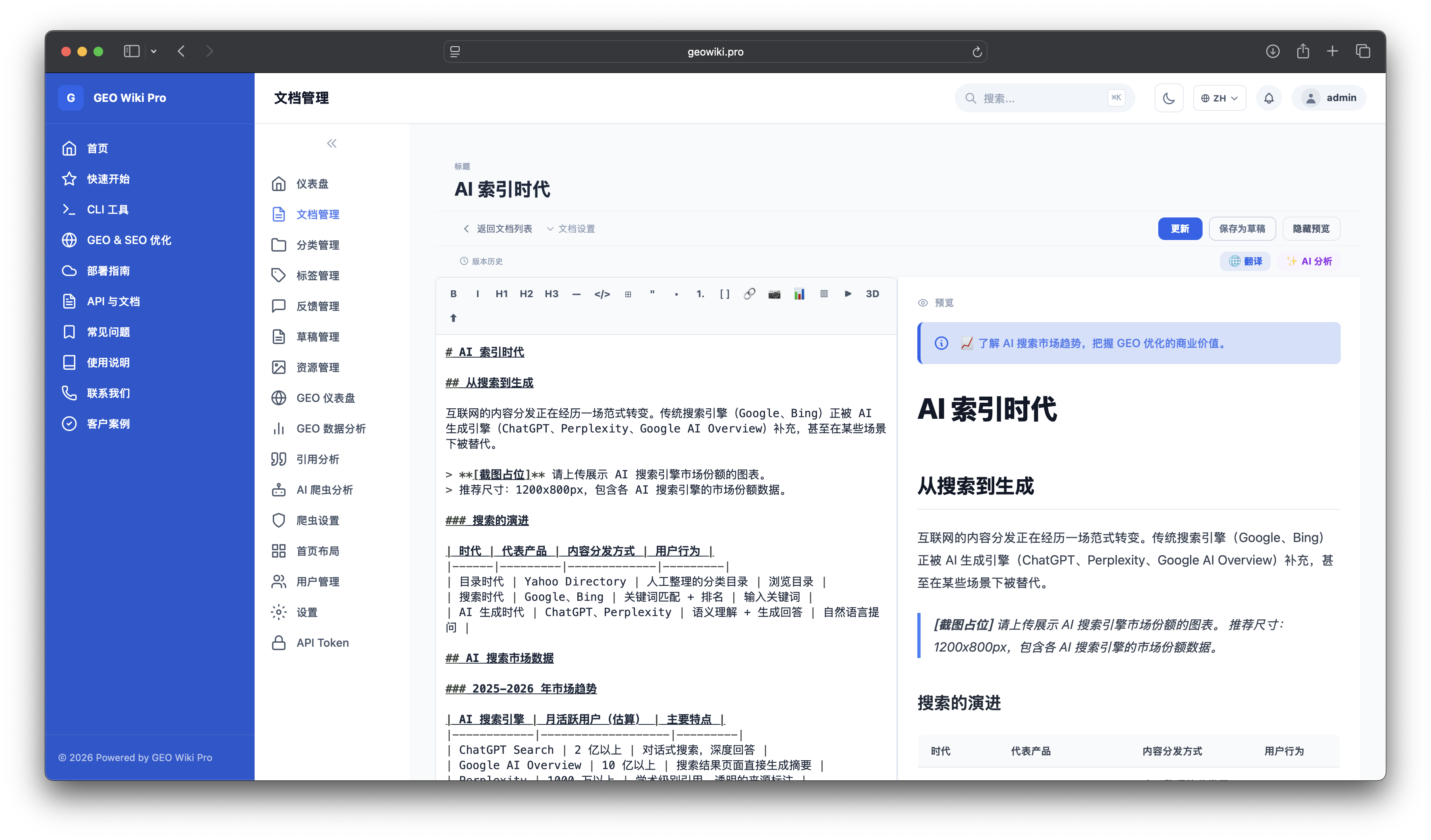Viewport: 1431px width, 840px height.
Task: Click the 更新 button
Action: coord(1180,229)
